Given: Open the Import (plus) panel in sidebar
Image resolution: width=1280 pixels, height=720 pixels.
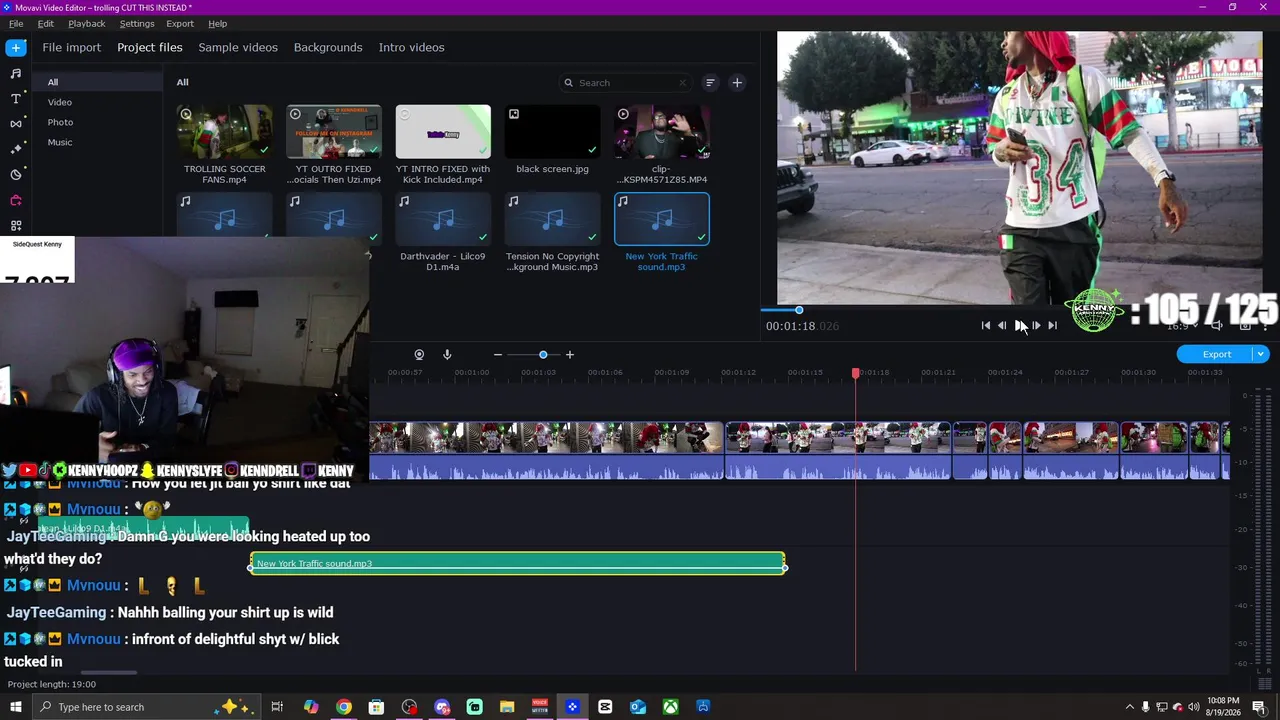Looking at the screenshot, I should [x=16, y=48].
